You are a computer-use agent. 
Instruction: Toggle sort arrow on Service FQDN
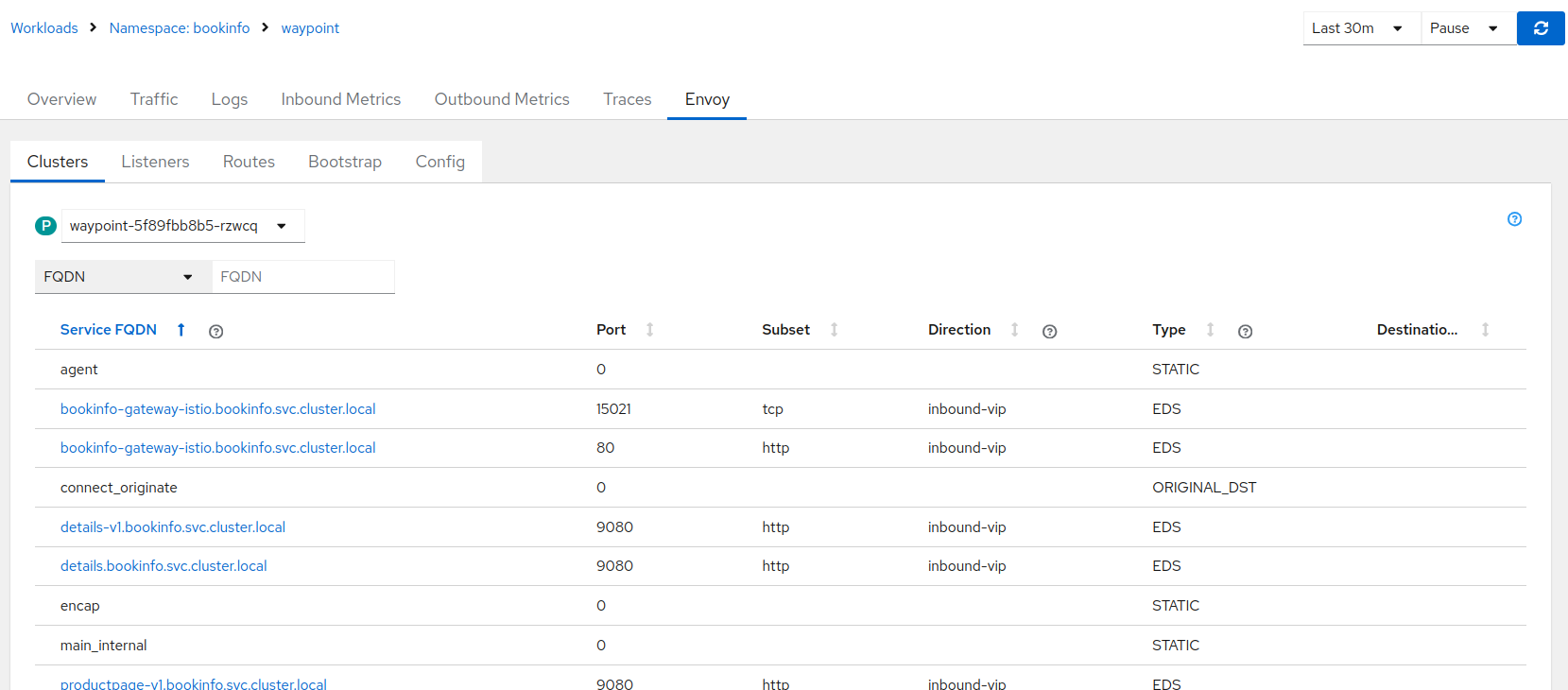click(181, 330)
